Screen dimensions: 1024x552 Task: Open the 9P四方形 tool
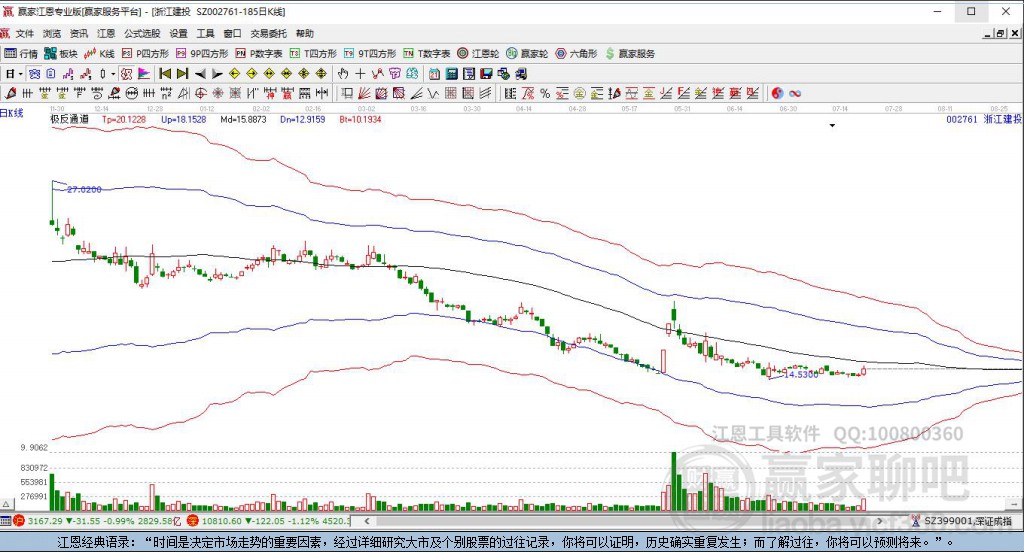(x=202, y=54)
